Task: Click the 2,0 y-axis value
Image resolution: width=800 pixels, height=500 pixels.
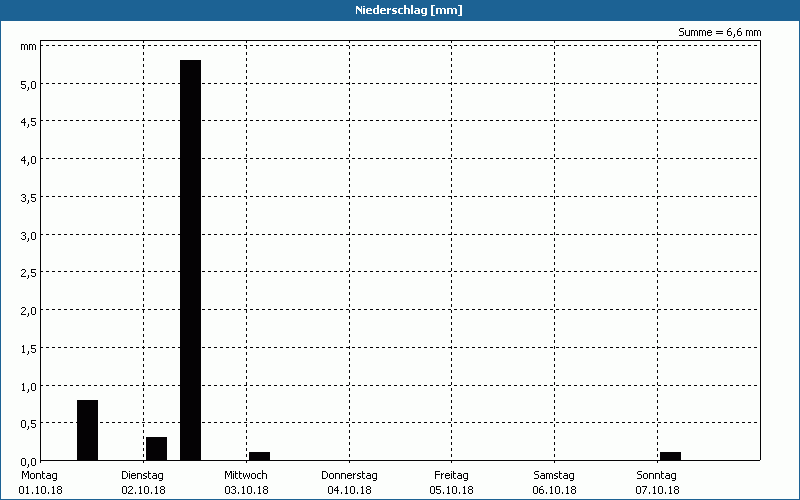Action: point(29,311)
